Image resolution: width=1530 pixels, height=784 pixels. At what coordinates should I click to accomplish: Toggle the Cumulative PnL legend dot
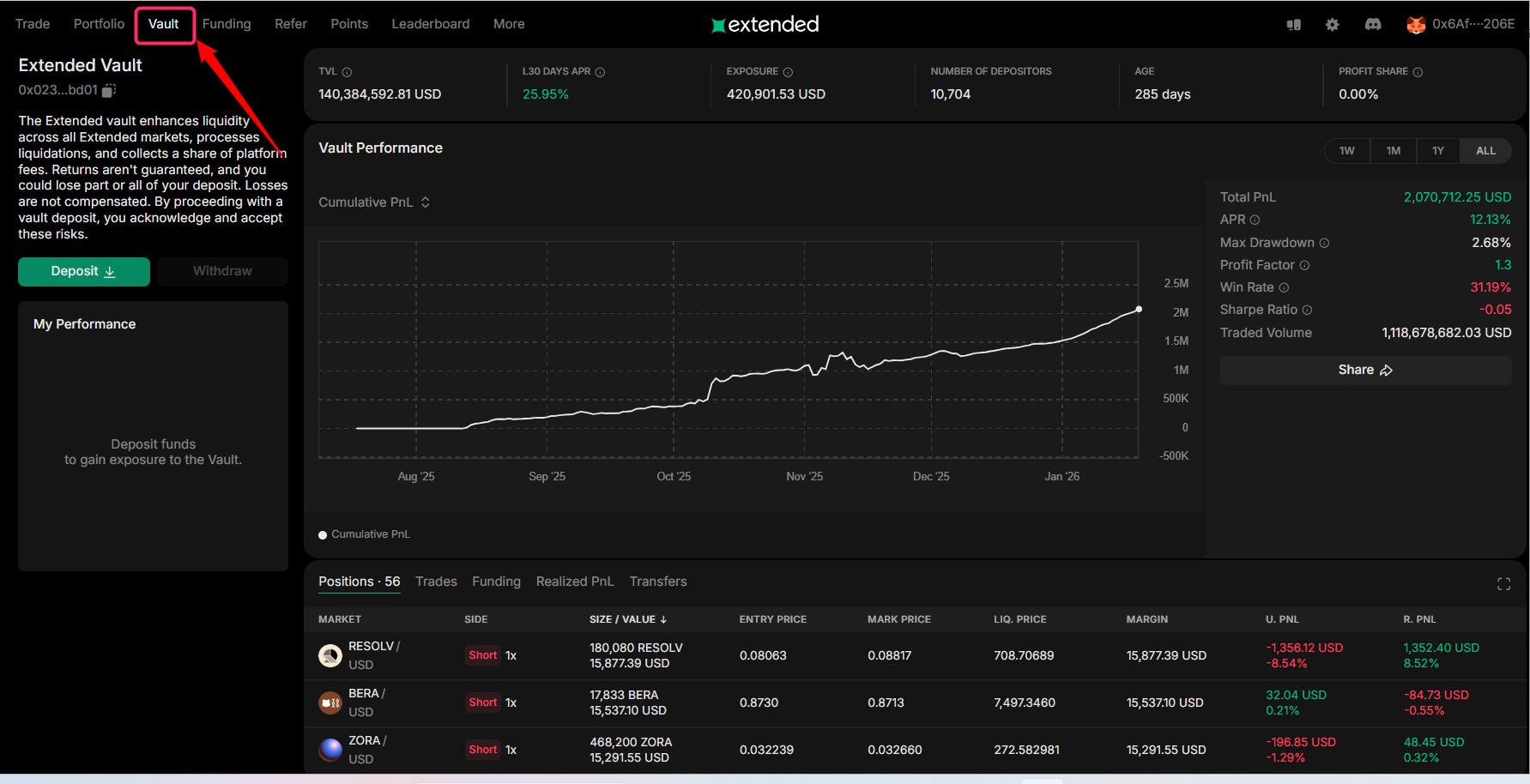pos(323,534)
